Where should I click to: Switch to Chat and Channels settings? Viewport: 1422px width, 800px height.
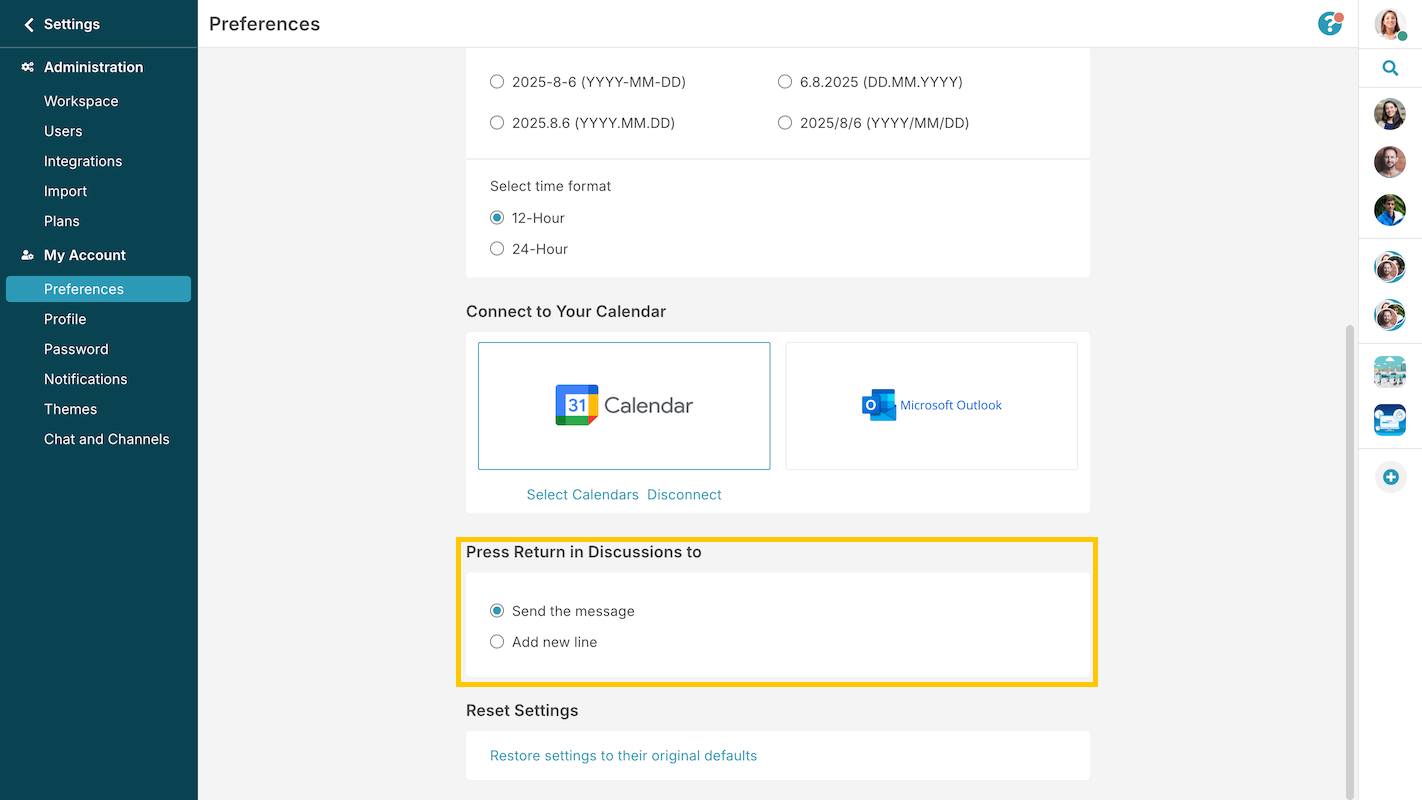[106, 438]
